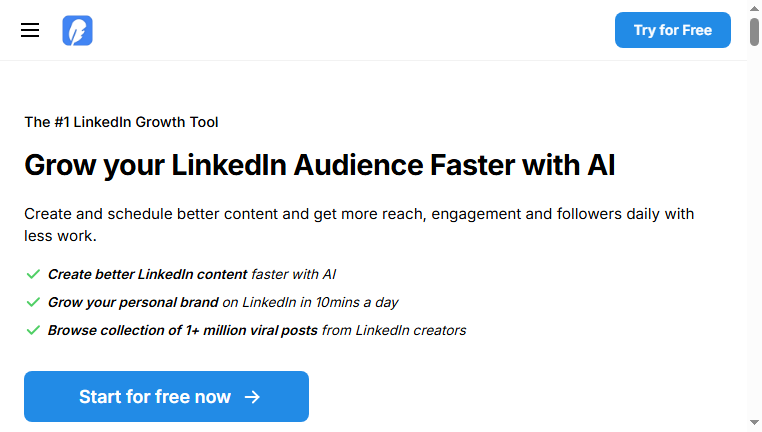Click the blue feather logo
This screenshot has width=762, height=432.
pos(77,31)
